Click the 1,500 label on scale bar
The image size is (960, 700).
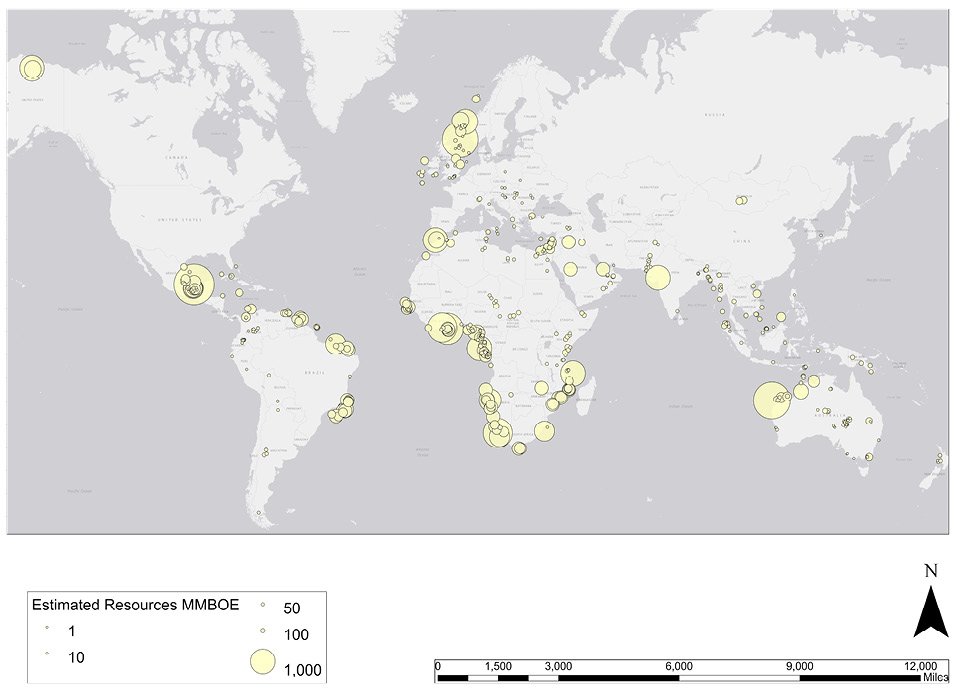coord(497,666)
